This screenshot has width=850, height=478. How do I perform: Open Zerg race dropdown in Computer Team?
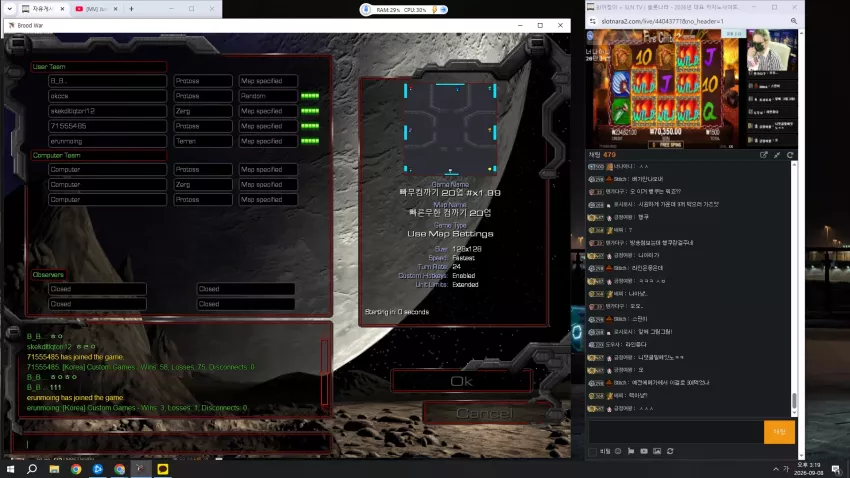203,184
